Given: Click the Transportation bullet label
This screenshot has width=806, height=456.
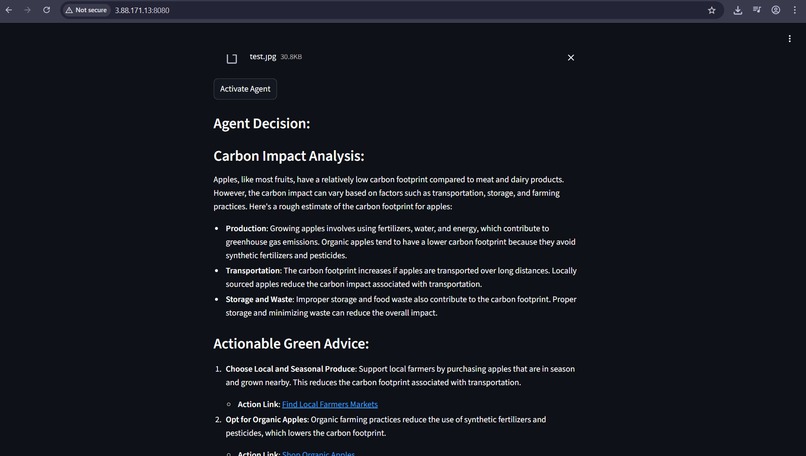Looking at the screenshot, I should click(253, 270).
